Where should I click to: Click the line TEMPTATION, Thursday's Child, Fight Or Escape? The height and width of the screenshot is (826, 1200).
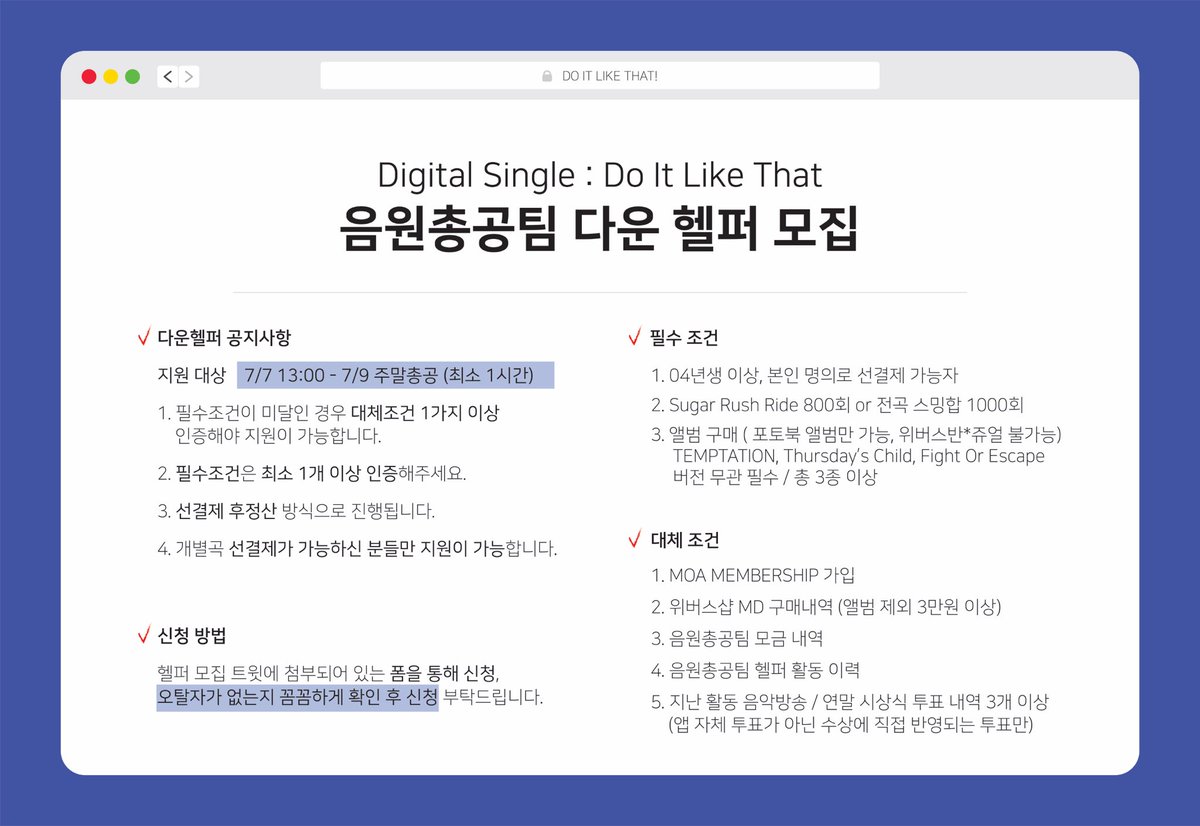click(x=858, y=456)
